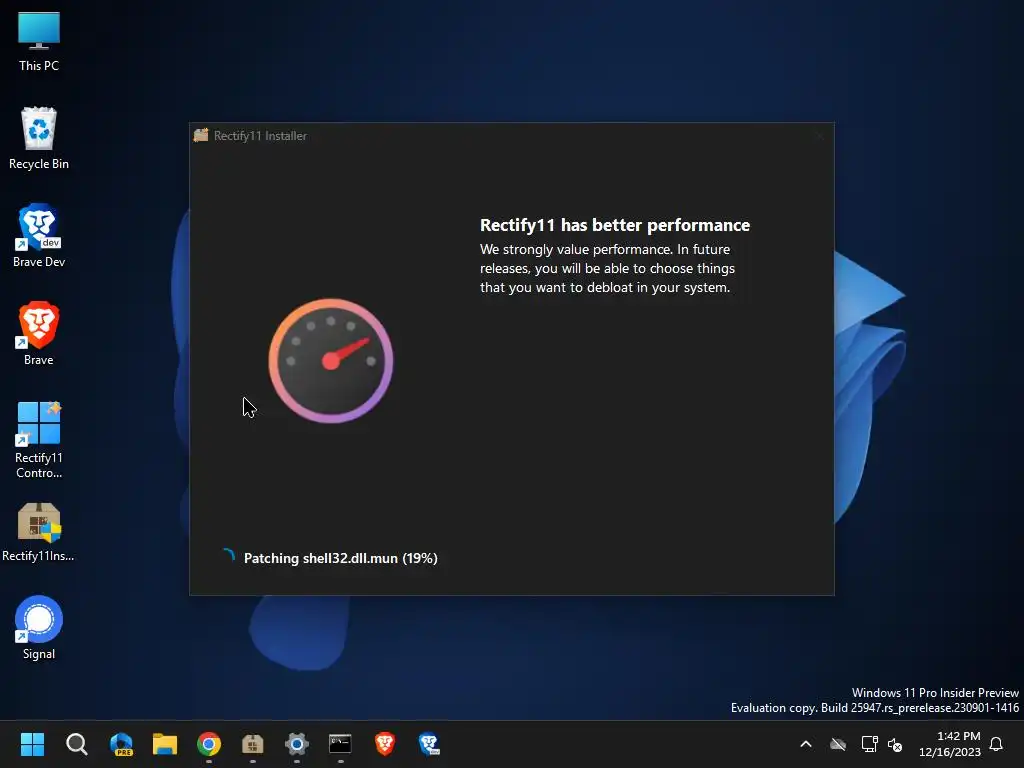
Task: Open clock and date 1:42 PM panel
Action: pyautogui.click(x=950, y=744)
